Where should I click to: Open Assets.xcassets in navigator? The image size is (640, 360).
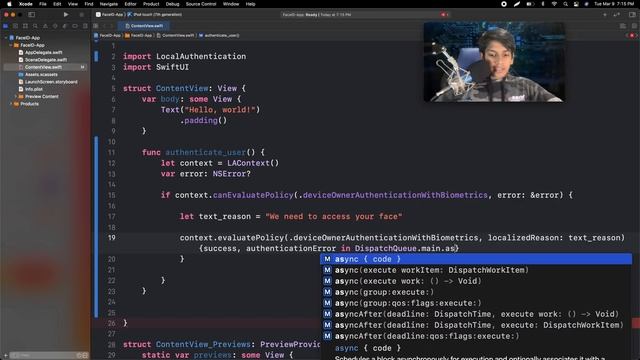click(x=41, y=74)
